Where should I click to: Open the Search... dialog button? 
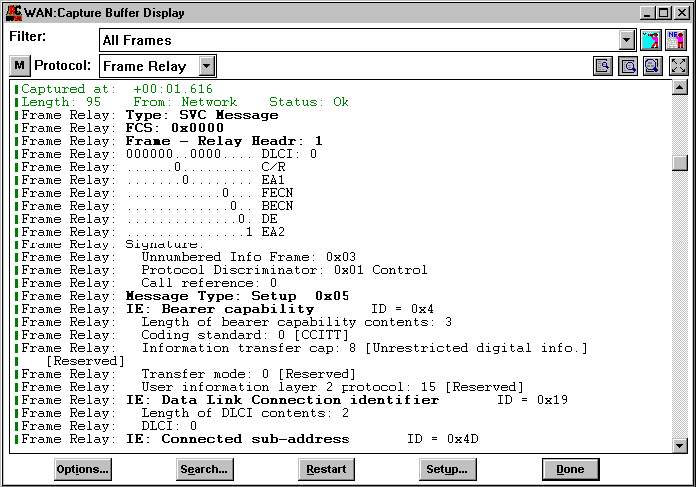click(204, 469)
